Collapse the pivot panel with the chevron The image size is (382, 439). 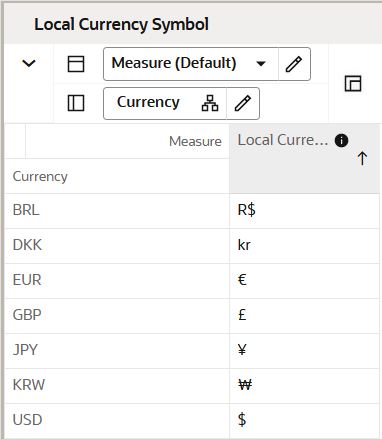[29, 63]
